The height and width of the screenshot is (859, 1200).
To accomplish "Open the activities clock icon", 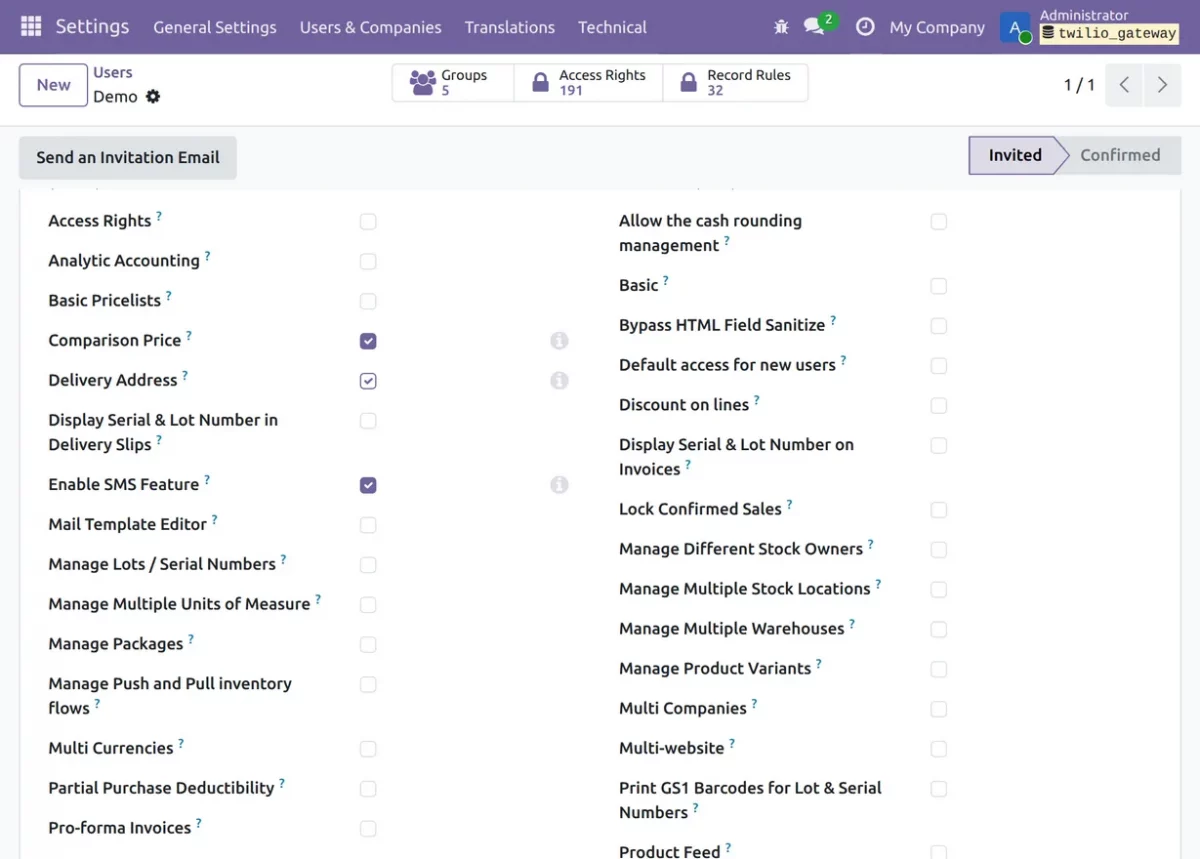I will (865, 27).
